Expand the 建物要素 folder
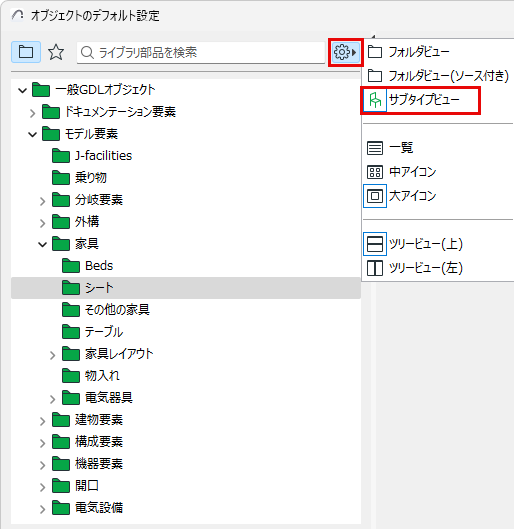The width and height of the screenshot is (514, 531). (x=42, y=421)
